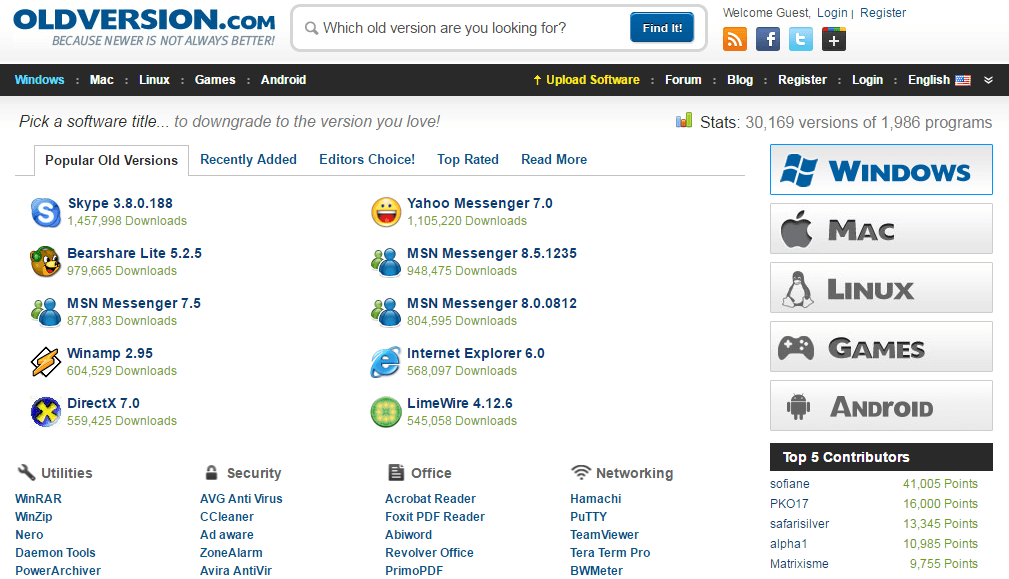Open the Acrobat Reader link
Viewport: 1009px width, 579px height.
[430, 499]
